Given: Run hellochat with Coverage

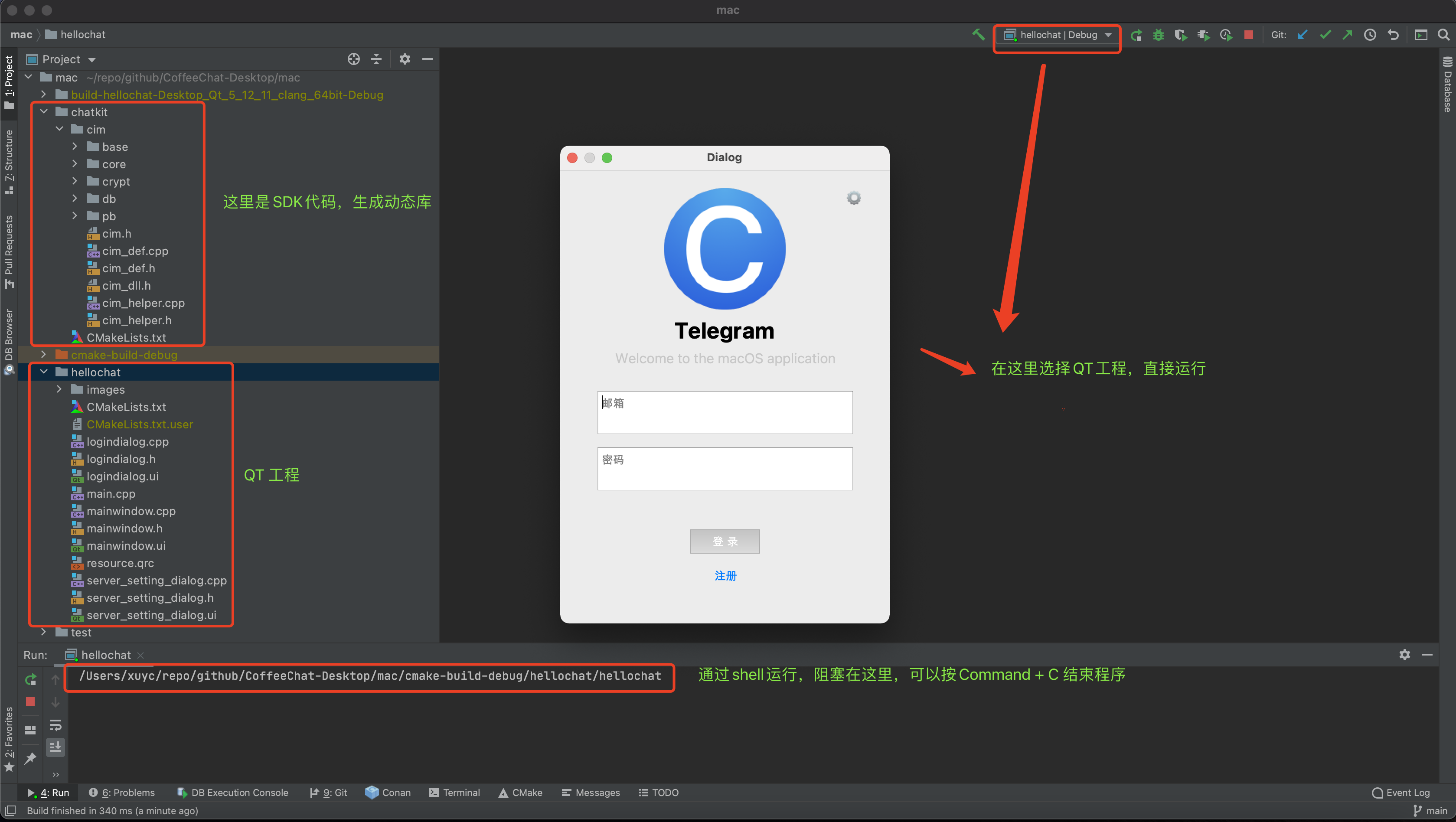Looking at the screenshot, I should click(1181, 35).
